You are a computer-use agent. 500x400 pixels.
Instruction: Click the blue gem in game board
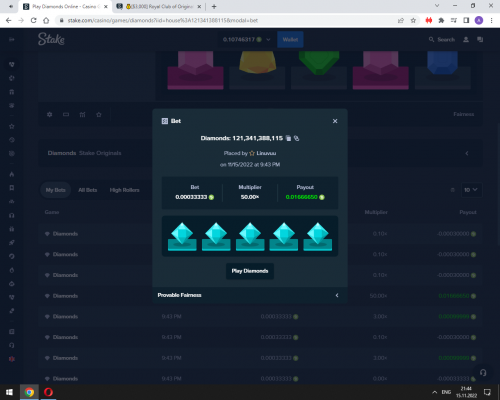pyautogui.click(x=442, y=63)
